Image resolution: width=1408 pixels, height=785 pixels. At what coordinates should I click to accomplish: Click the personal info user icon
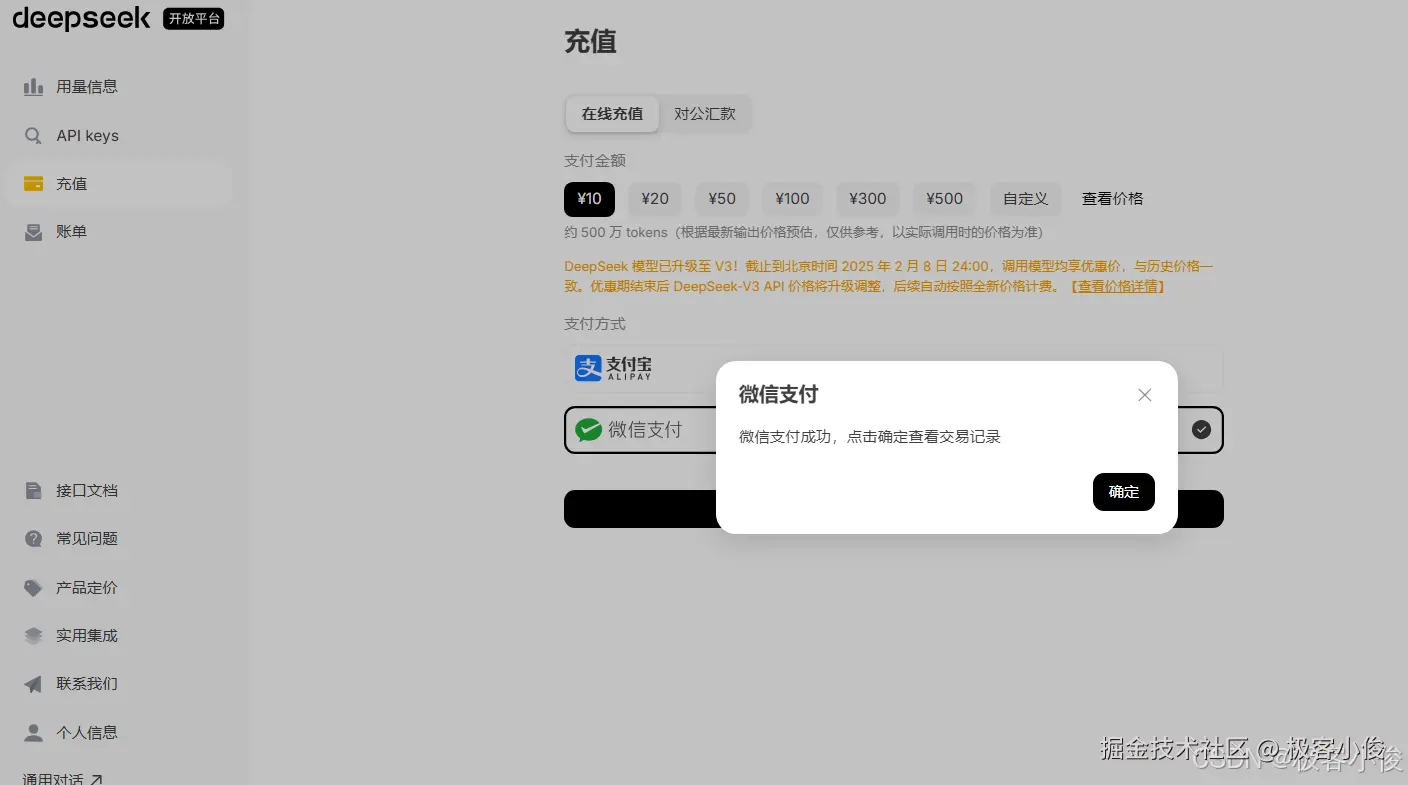33,733
